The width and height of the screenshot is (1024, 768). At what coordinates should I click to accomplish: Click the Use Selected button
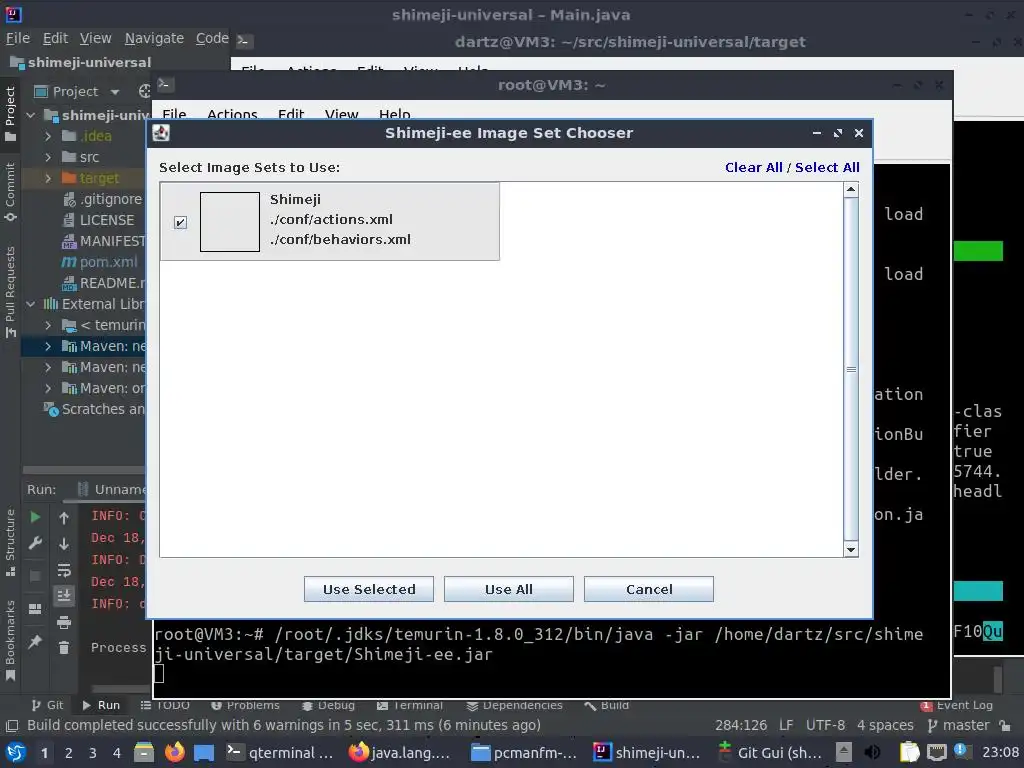(369, 589)
